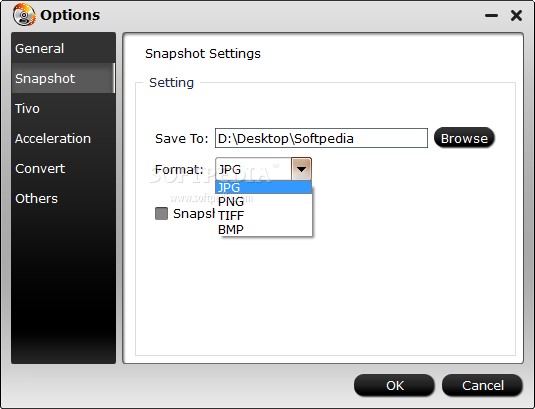This screenshot has height=409, width=535.
Task: Confirm settings with the OK button
Action: (x=394, y=385)
